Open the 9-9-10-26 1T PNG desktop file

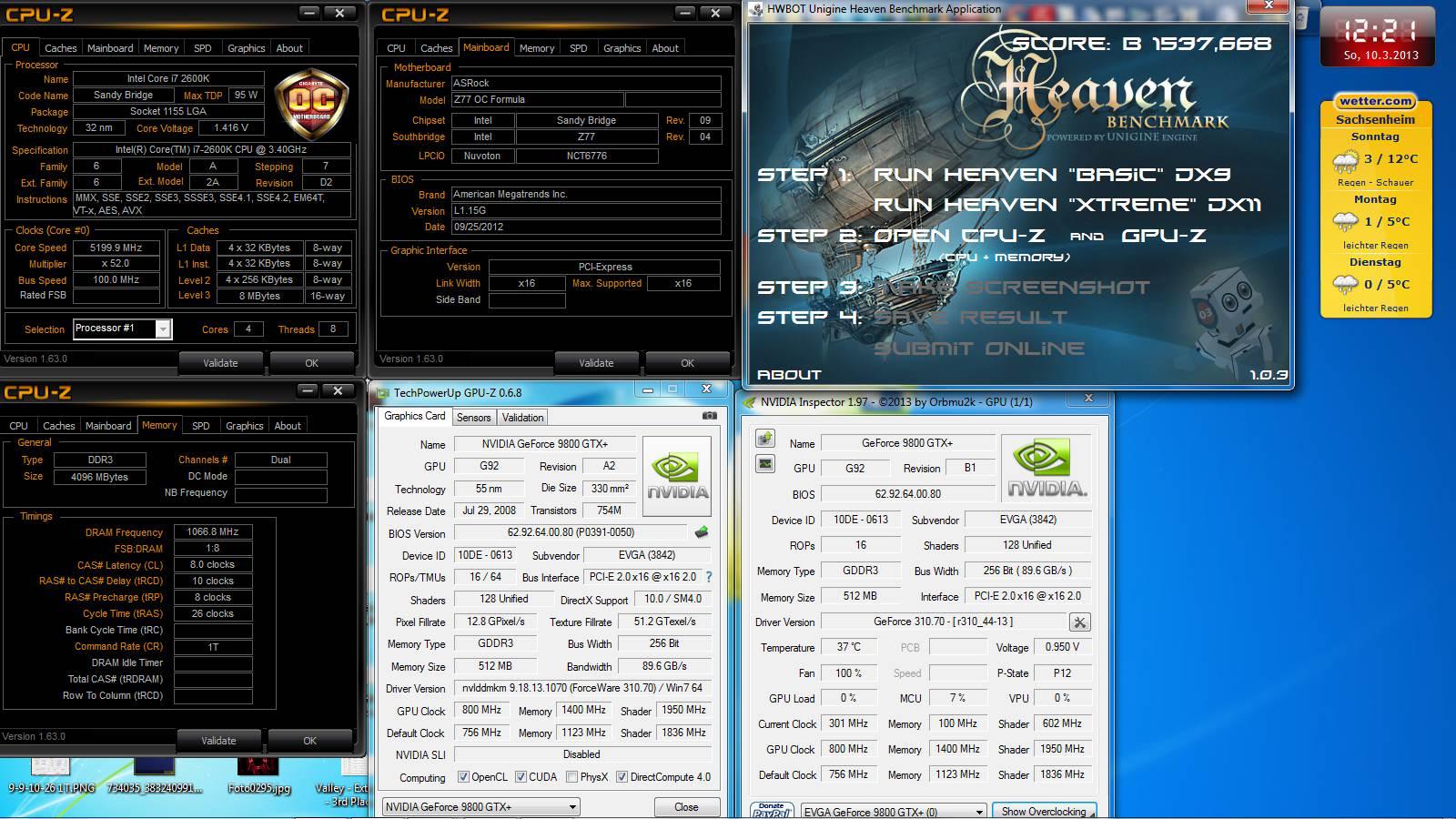(51, 774)
